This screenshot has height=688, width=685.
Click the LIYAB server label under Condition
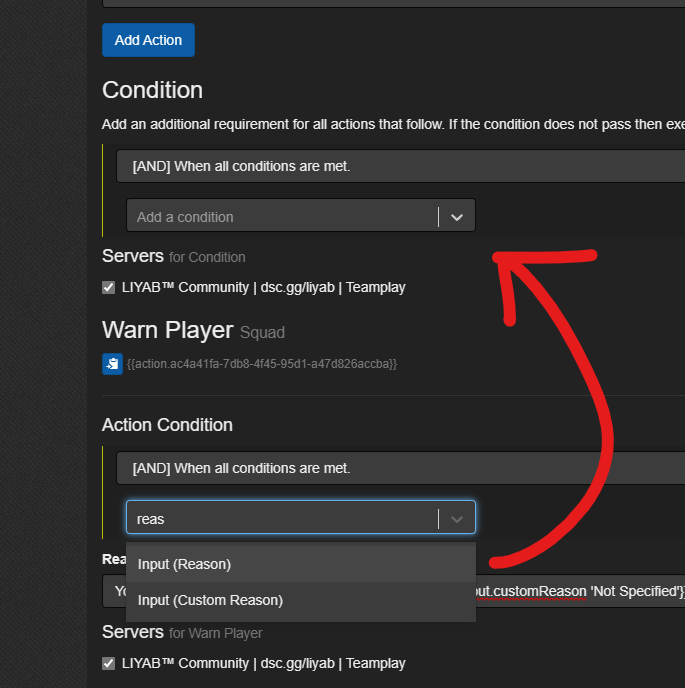[263, 288]
